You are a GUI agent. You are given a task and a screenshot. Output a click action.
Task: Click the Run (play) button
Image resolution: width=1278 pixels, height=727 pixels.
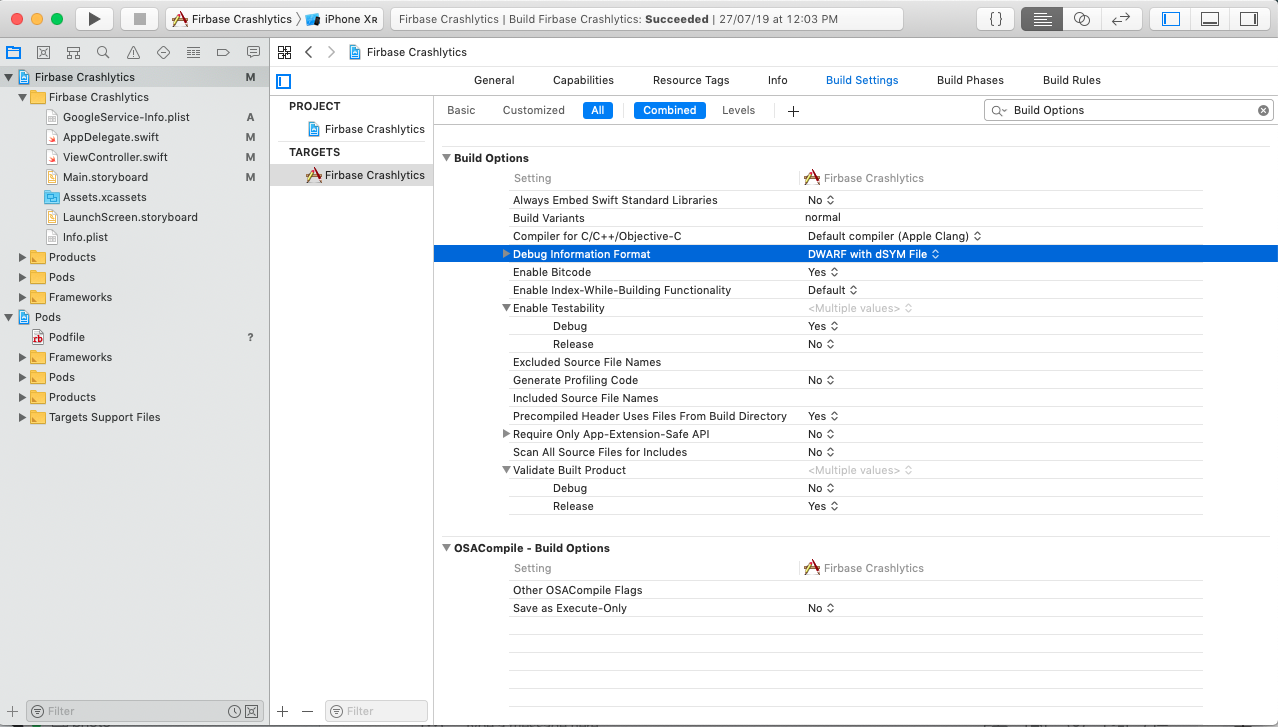94,19
